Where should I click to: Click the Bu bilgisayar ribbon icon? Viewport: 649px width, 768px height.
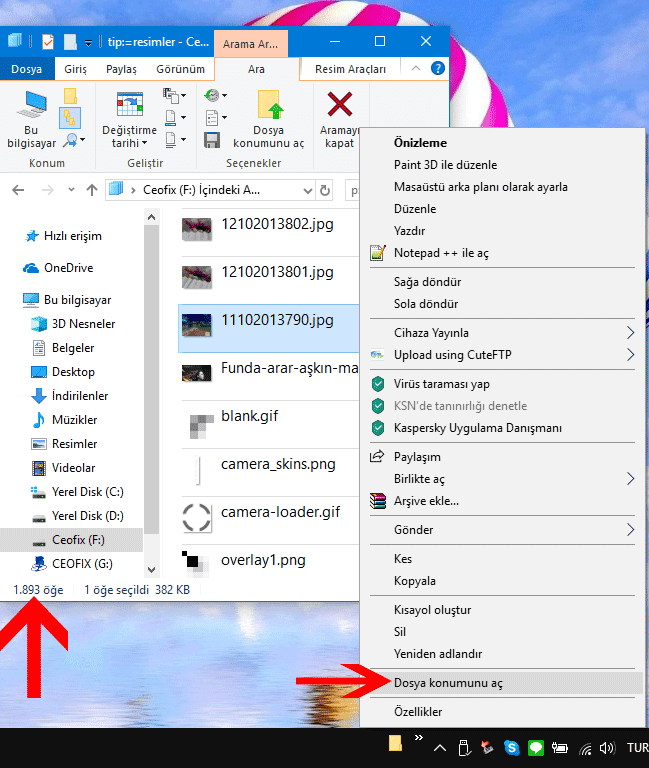[x=31, y=119]
